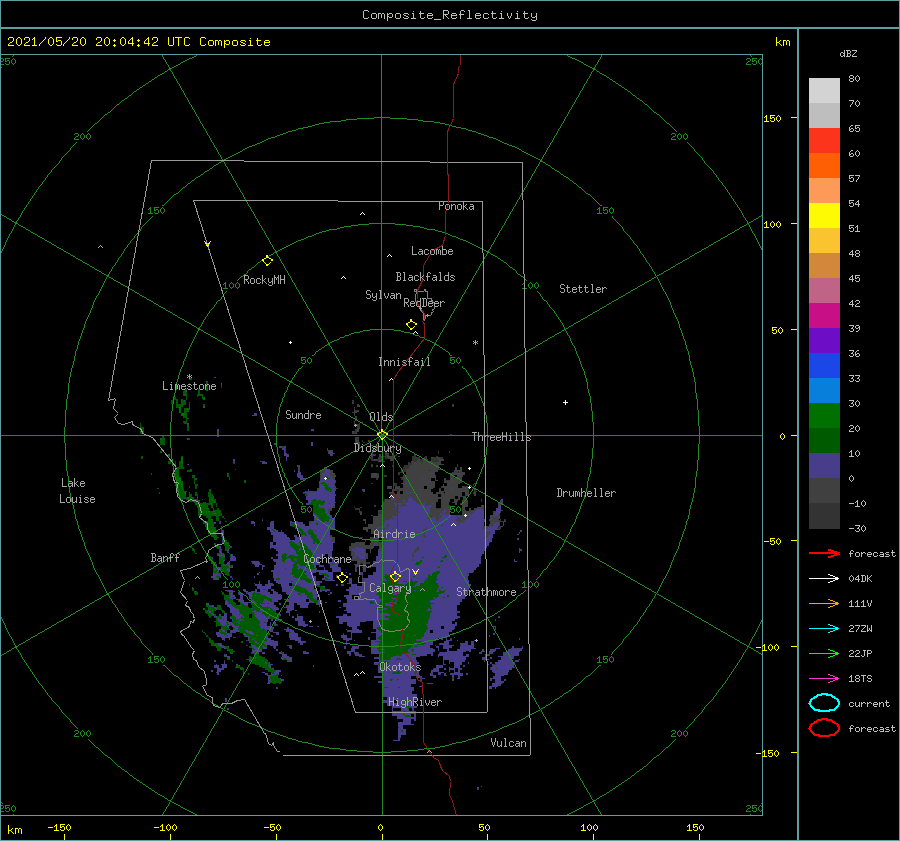Screen dimensions: 900x841
Task: Click the Innisfail town label
Action: [404, 362]
